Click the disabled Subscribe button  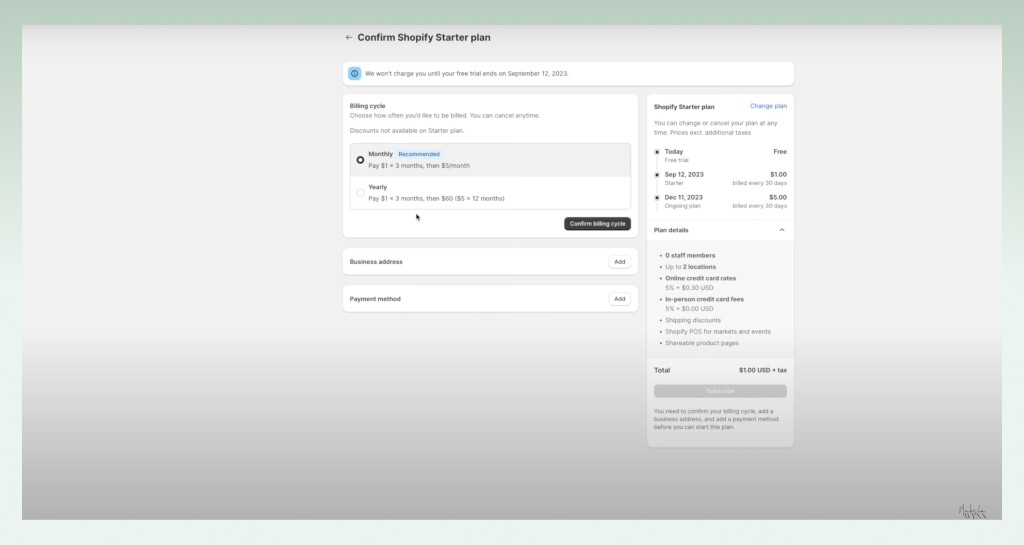tap(720, 391)
